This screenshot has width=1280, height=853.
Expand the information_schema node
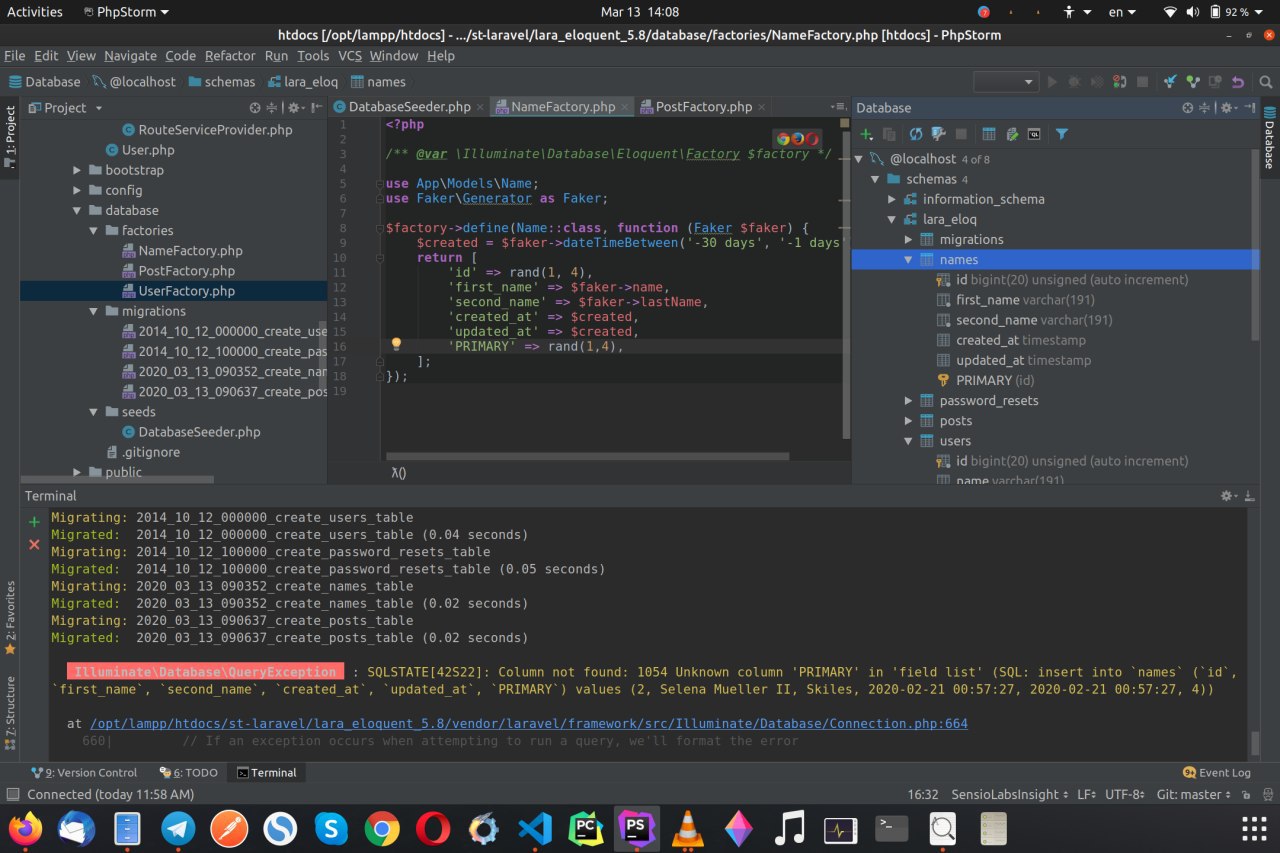click(892, 199)
